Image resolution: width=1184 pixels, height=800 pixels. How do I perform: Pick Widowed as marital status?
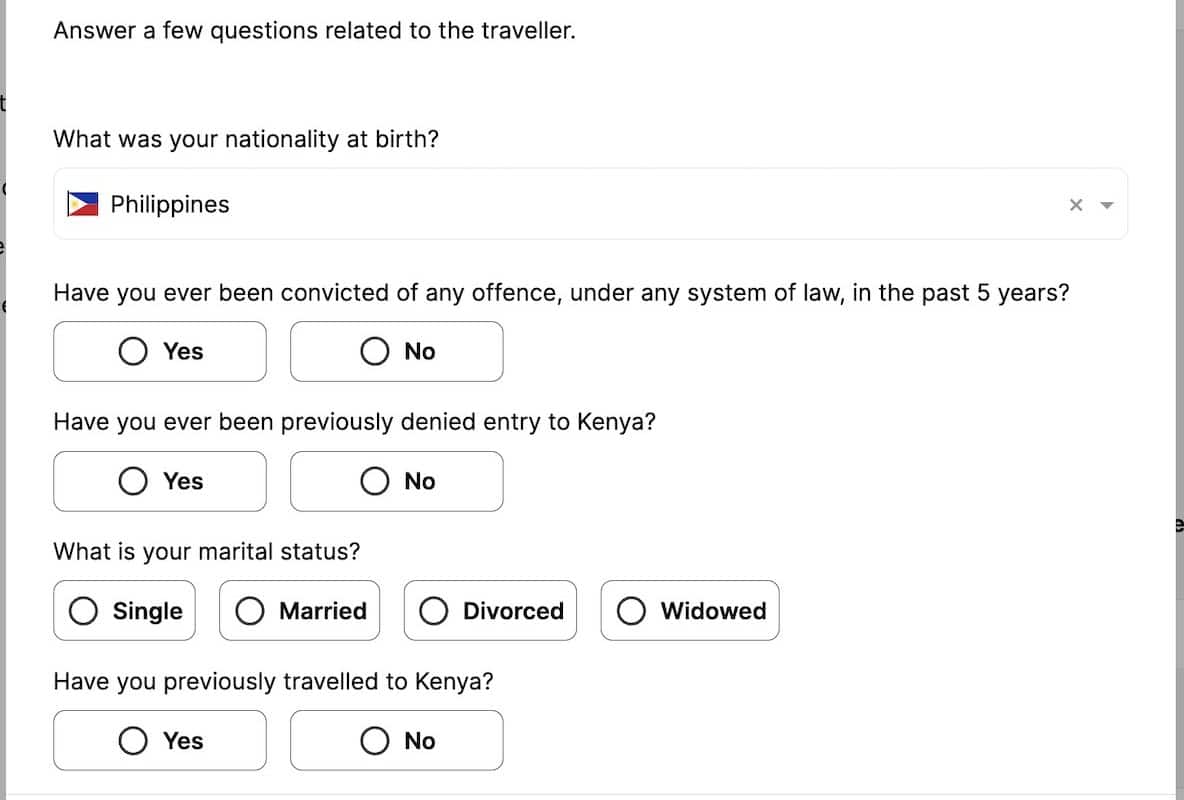click(x=690, y=611)
